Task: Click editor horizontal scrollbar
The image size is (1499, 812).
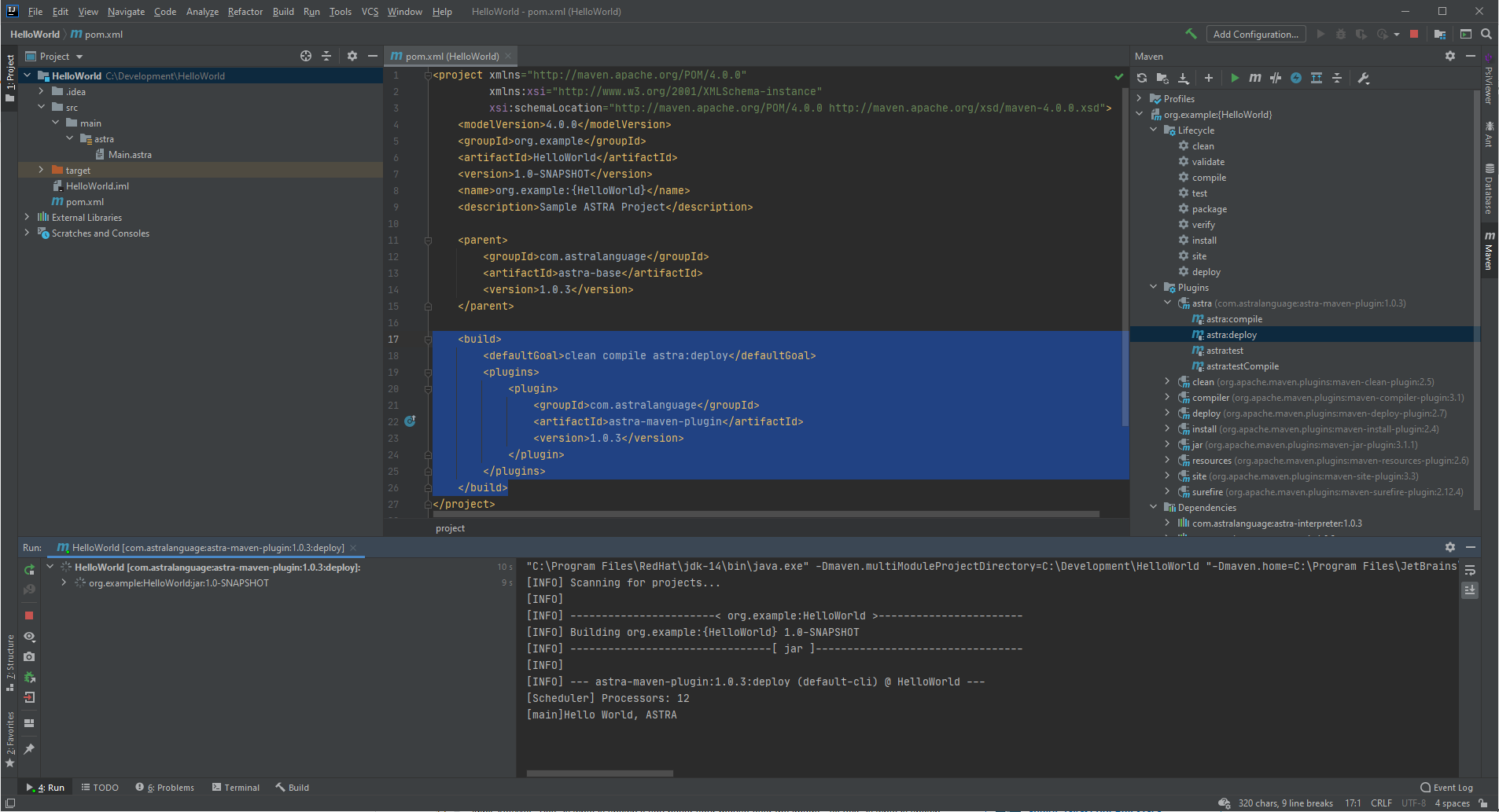Action: click(765, 514)
